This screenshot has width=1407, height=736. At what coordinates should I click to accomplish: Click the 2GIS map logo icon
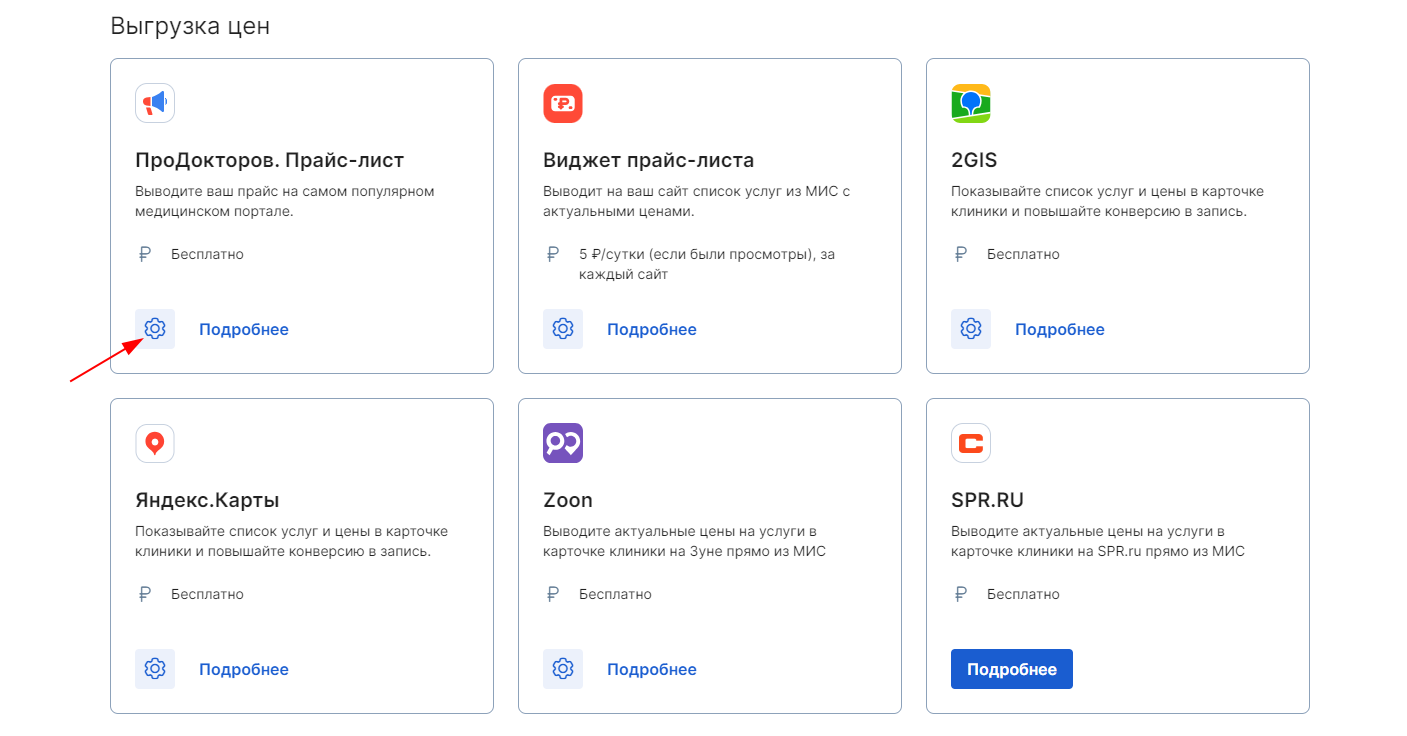[971, 103]
